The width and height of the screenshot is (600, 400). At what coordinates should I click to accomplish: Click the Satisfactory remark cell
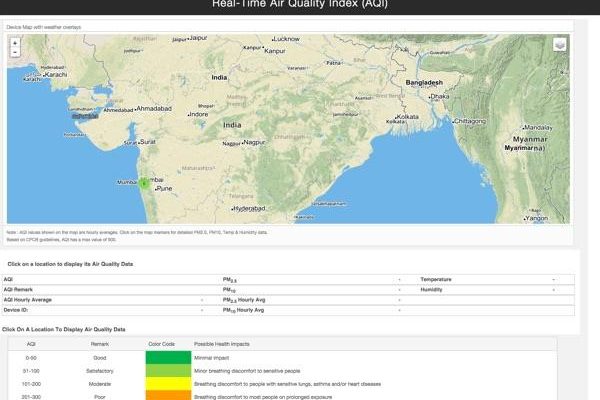click(x=99, y=371)
